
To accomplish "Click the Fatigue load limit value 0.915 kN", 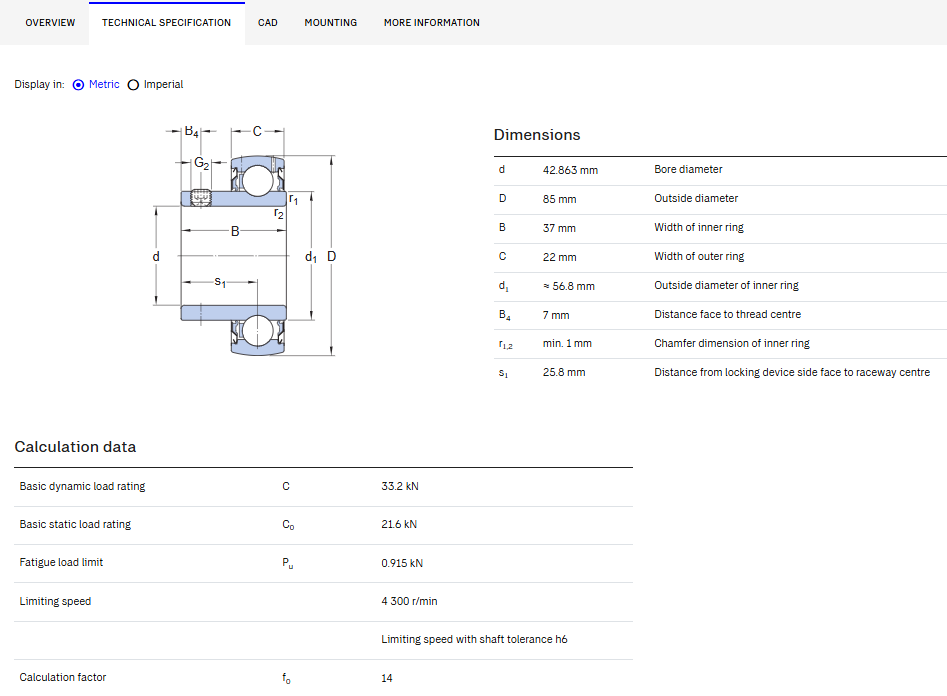I will tap(402, 564).
